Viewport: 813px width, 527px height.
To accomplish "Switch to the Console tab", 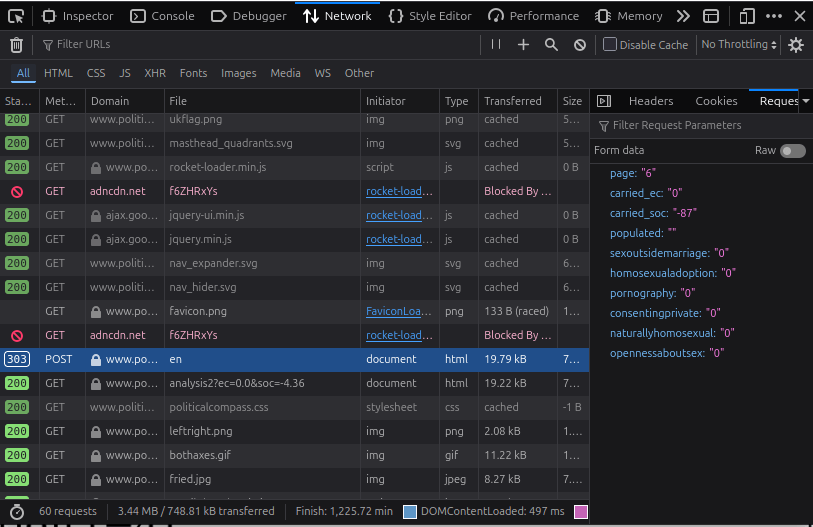I will coord(163,16).
